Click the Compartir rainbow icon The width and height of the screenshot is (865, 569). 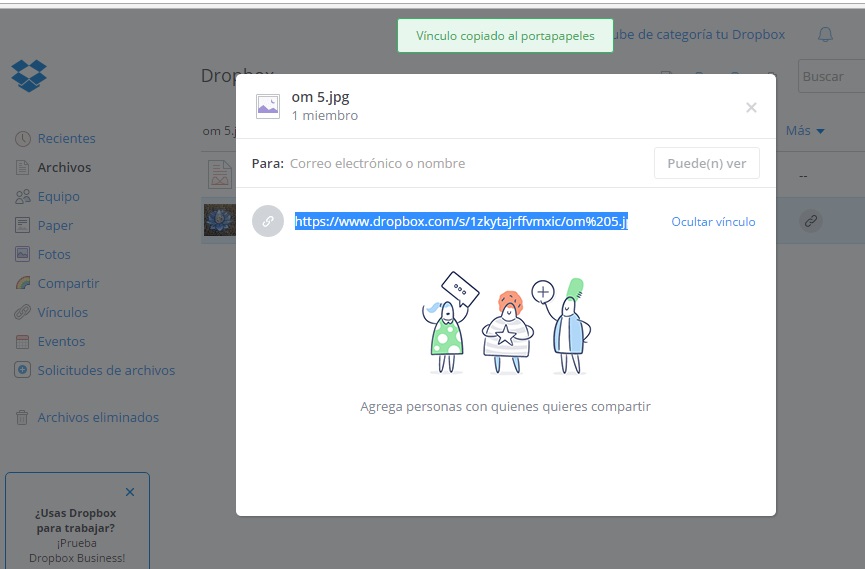pyautogui.click(x=23, y=283)
